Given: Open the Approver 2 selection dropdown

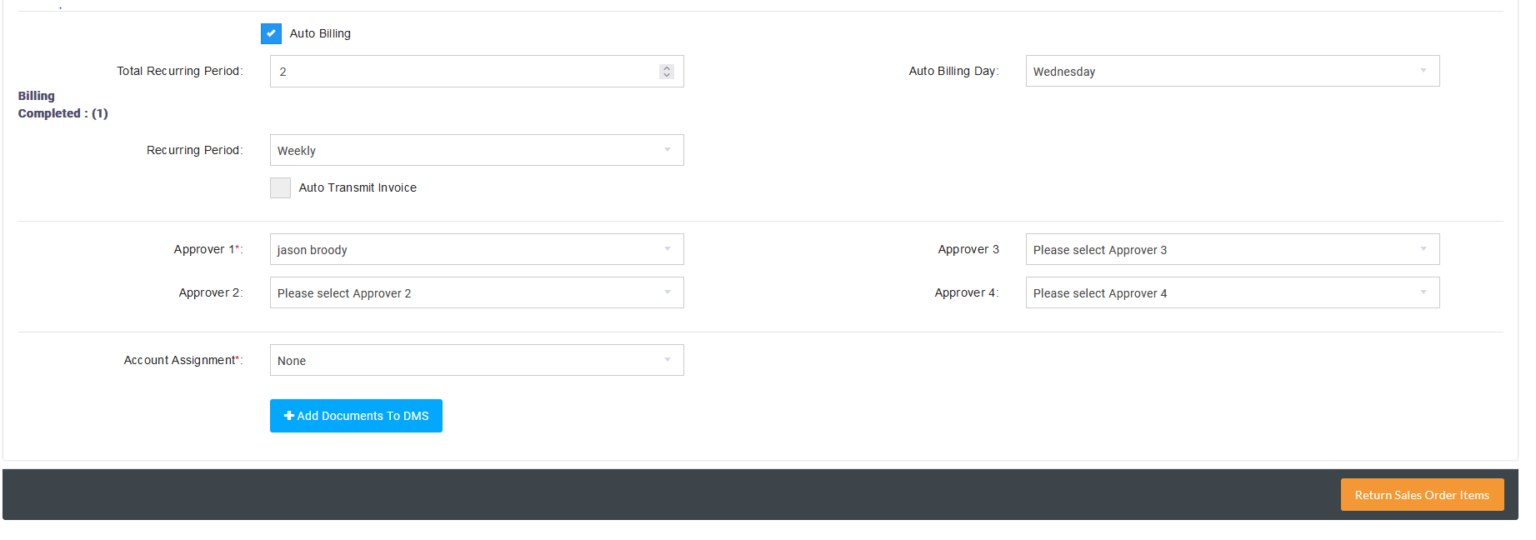Looking at the screenshot, I should coord(477,293).
